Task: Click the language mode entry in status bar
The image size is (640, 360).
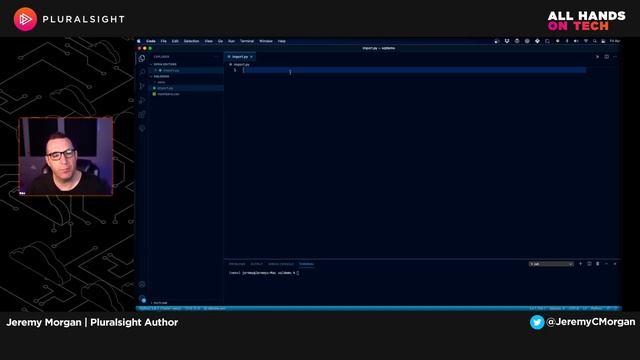Action: (596, 308)
